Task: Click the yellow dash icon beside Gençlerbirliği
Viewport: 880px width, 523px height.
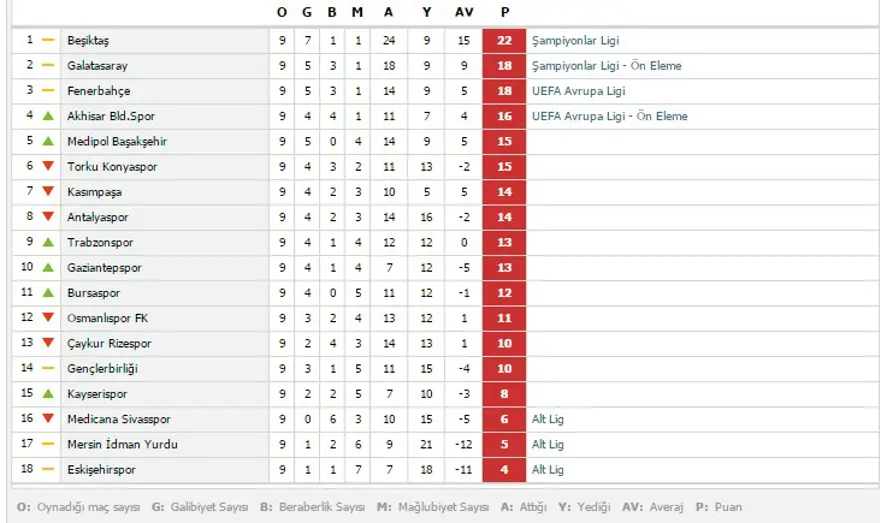Action: (47, 368)
